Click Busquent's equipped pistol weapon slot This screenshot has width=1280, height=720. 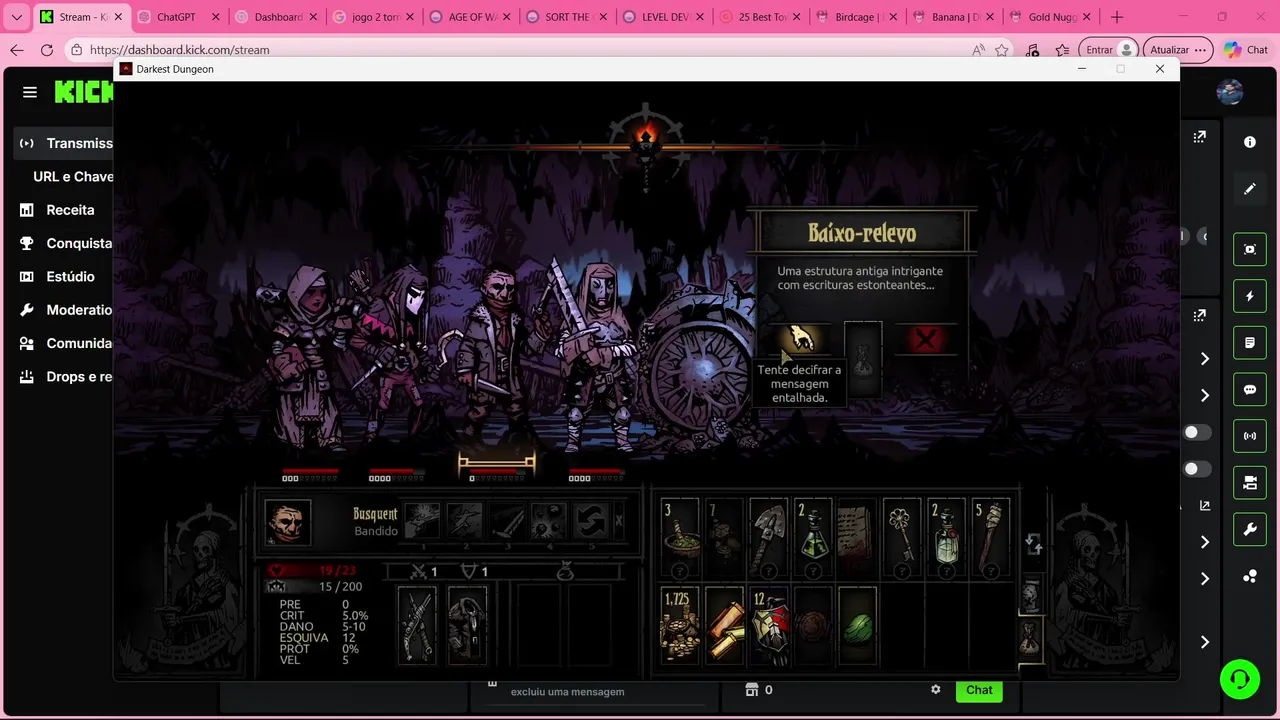pyautogui.click(x=417, y=625)
